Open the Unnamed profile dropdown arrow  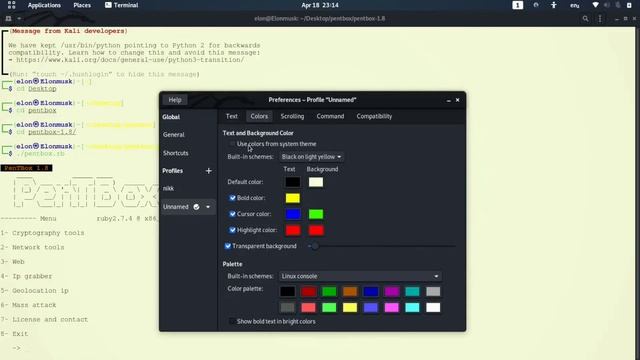(208, 207)
